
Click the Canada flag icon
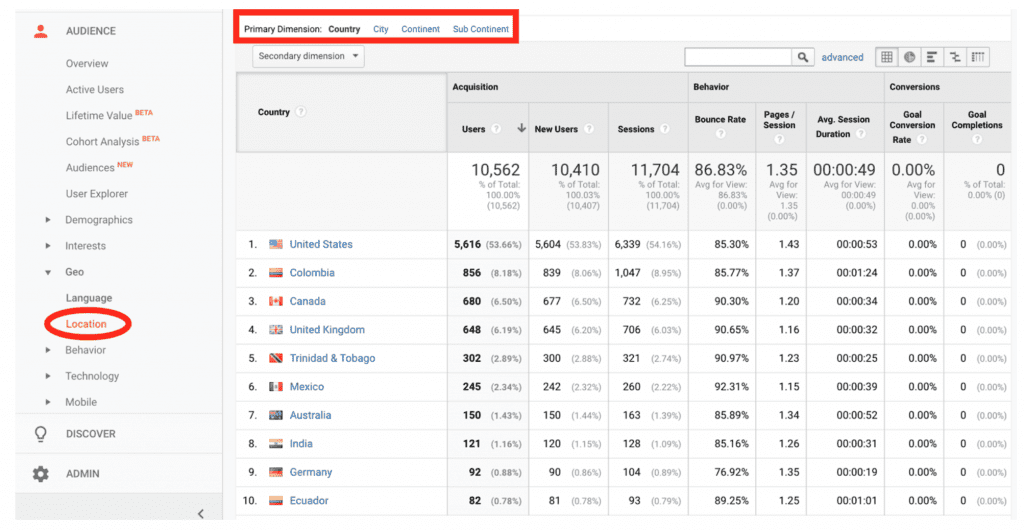[276, 302]
